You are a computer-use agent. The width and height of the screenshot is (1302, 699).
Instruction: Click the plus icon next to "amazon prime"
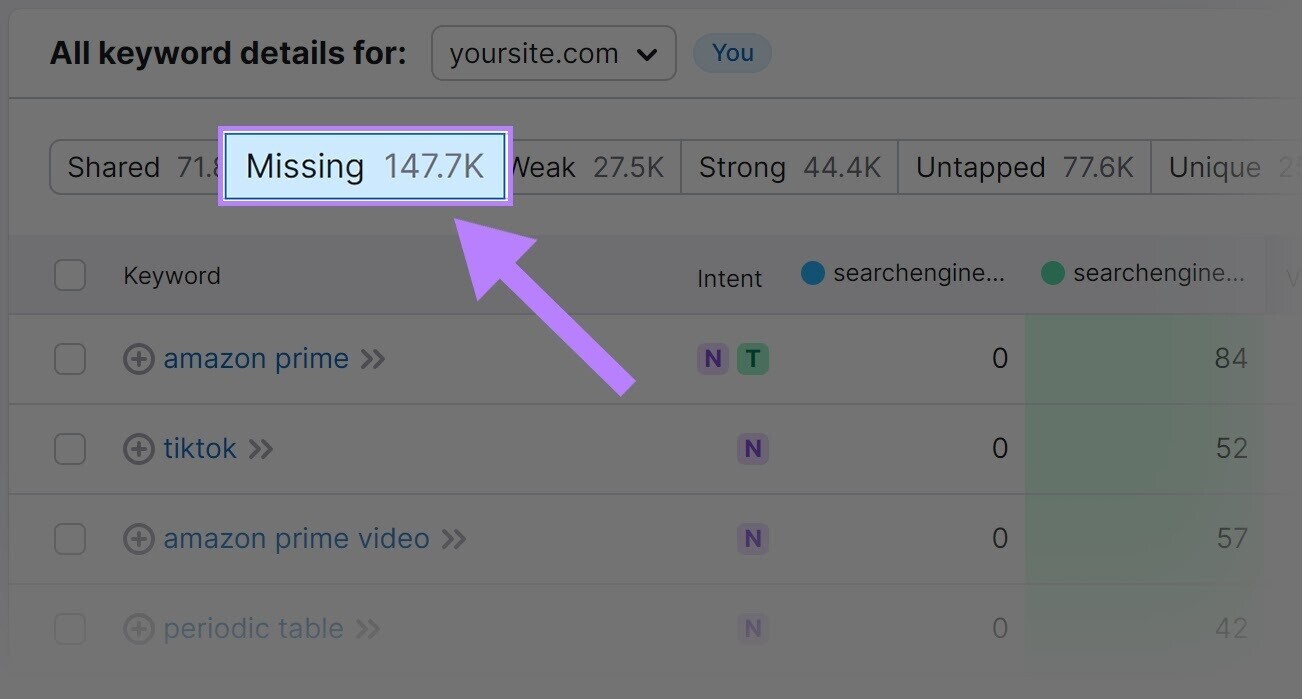(x=139, y=358)
